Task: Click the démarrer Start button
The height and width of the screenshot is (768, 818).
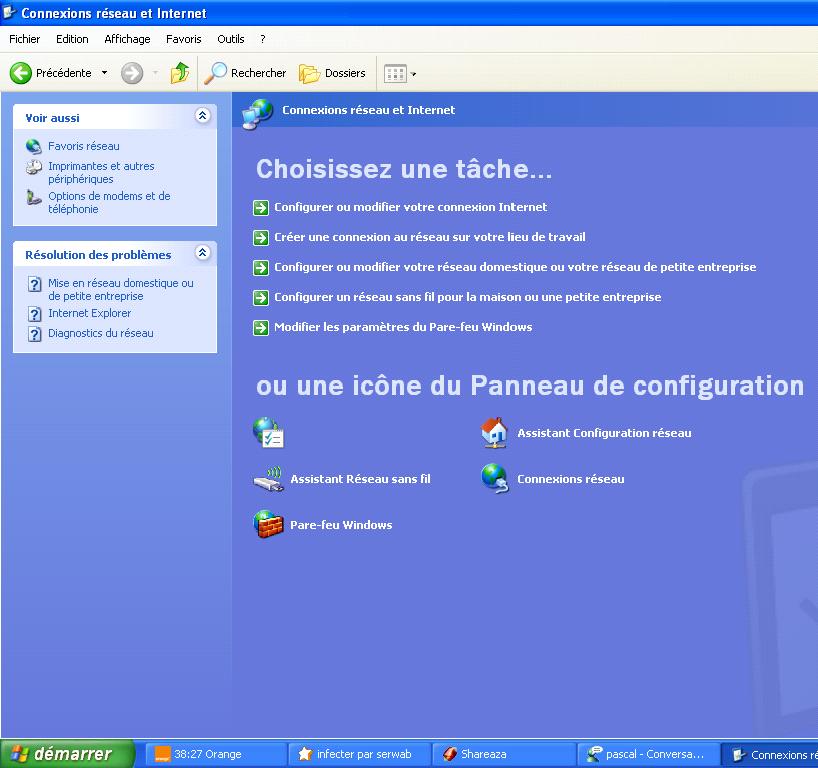Action: click(x=67, y=754)
